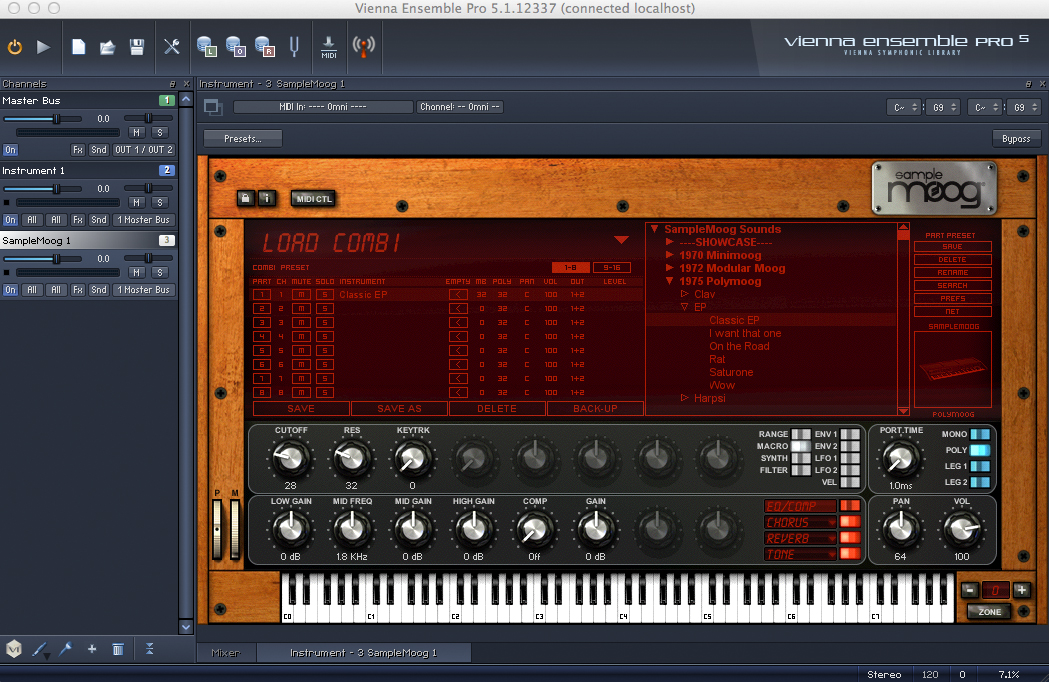Click the save project floppy icon
Screen dimensions: 1049x682
(x=137, y=47)
